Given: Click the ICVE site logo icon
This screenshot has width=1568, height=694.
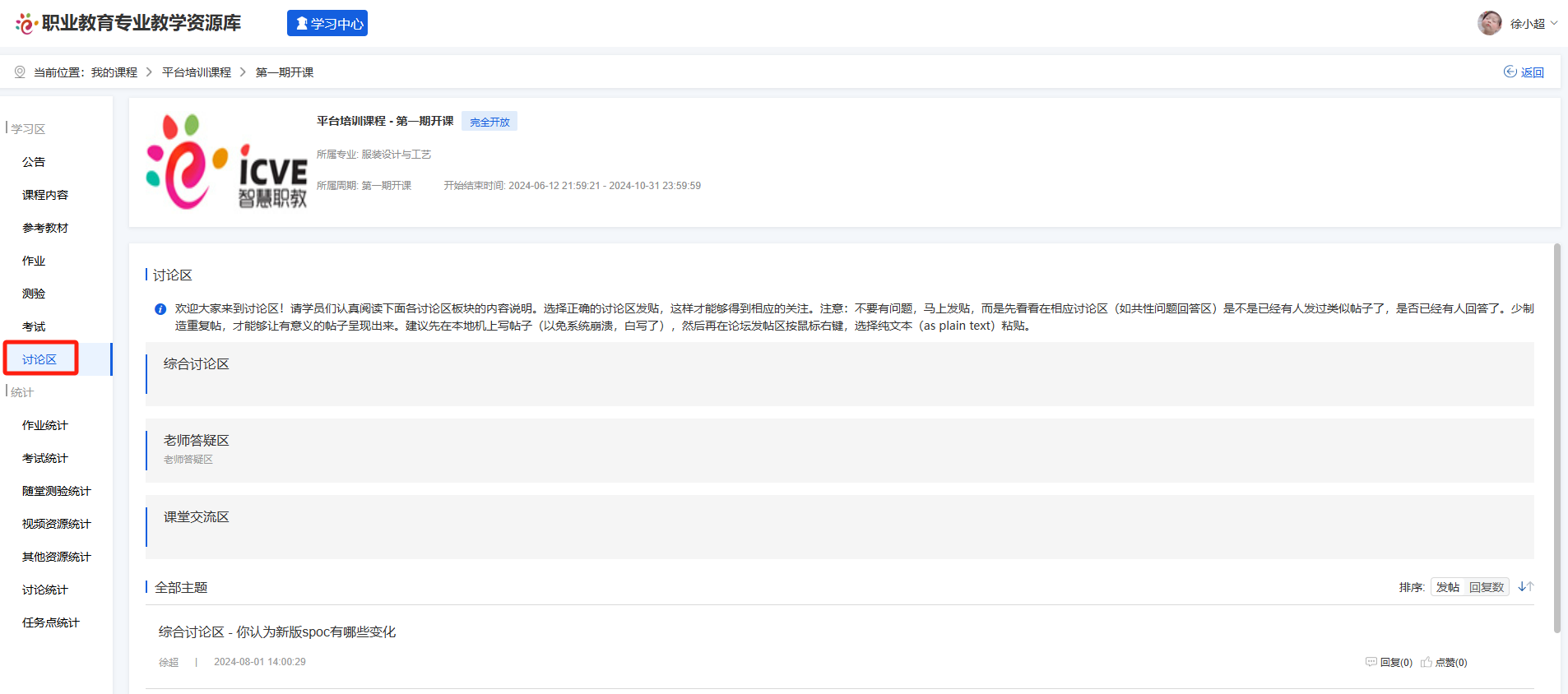Looking at the screenshot, I should (x=26, y=24).
